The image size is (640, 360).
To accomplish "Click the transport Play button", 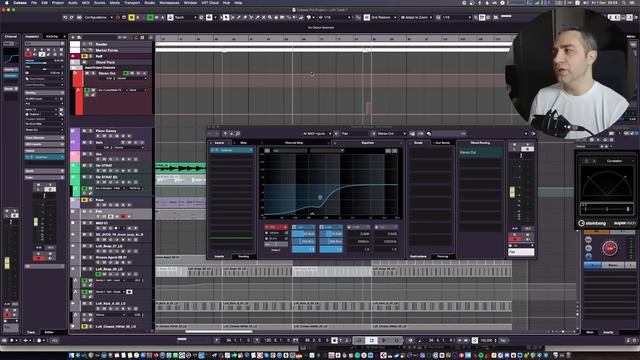I will (384, 340).
